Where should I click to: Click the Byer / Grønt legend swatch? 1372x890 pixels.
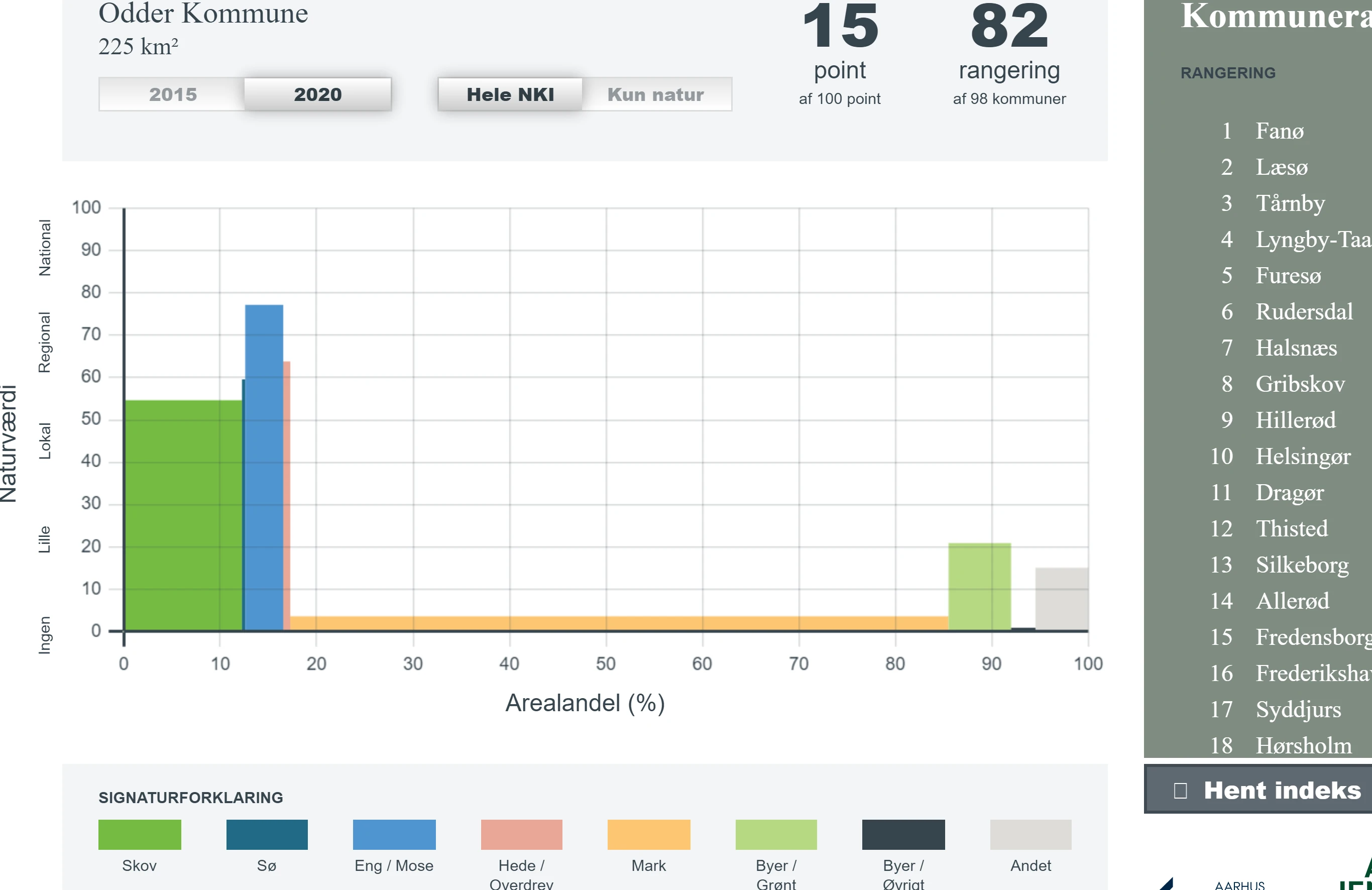pos(776,835)
